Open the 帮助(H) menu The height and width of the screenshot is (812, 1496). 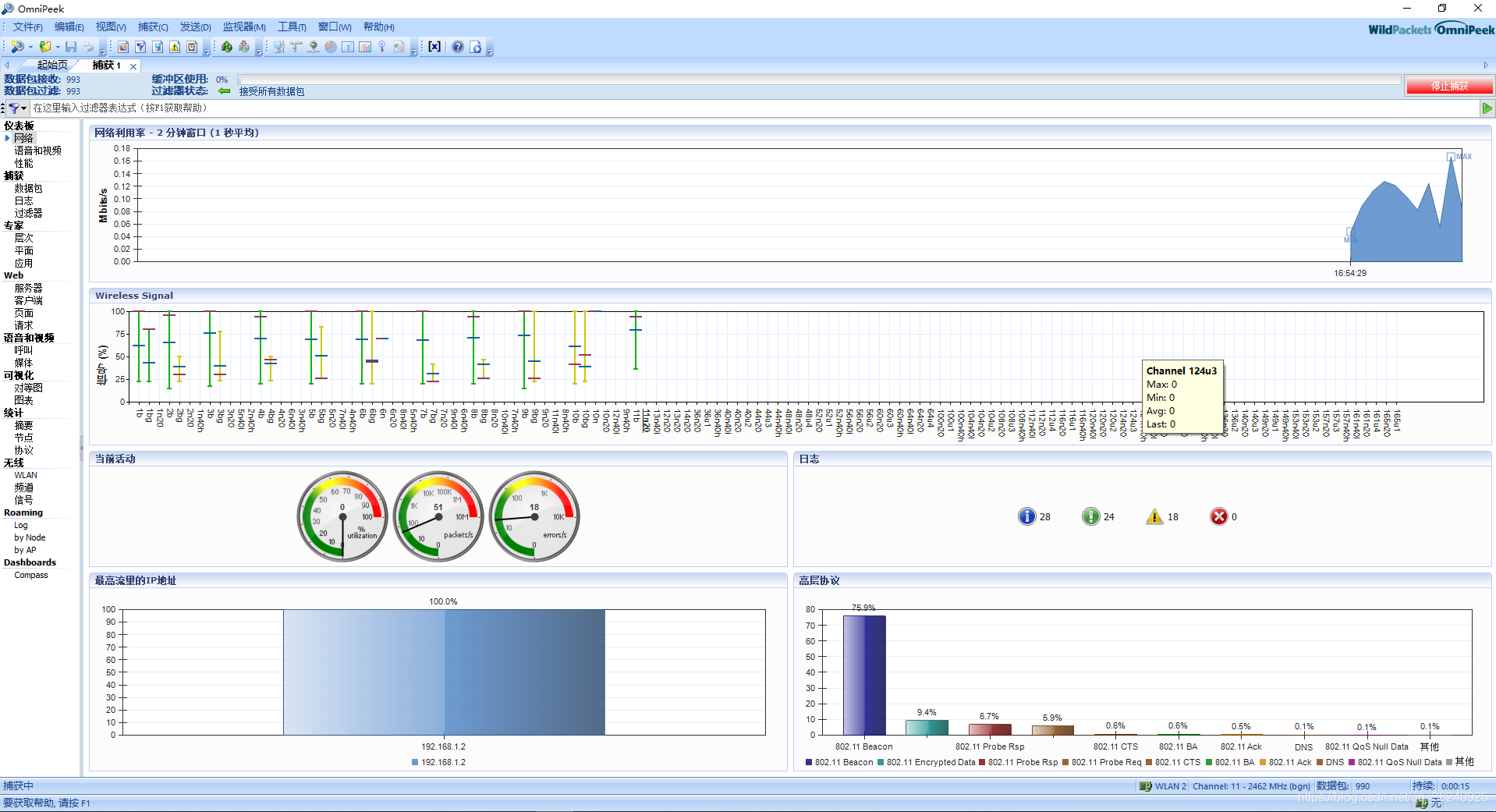[x=378, y=27]
